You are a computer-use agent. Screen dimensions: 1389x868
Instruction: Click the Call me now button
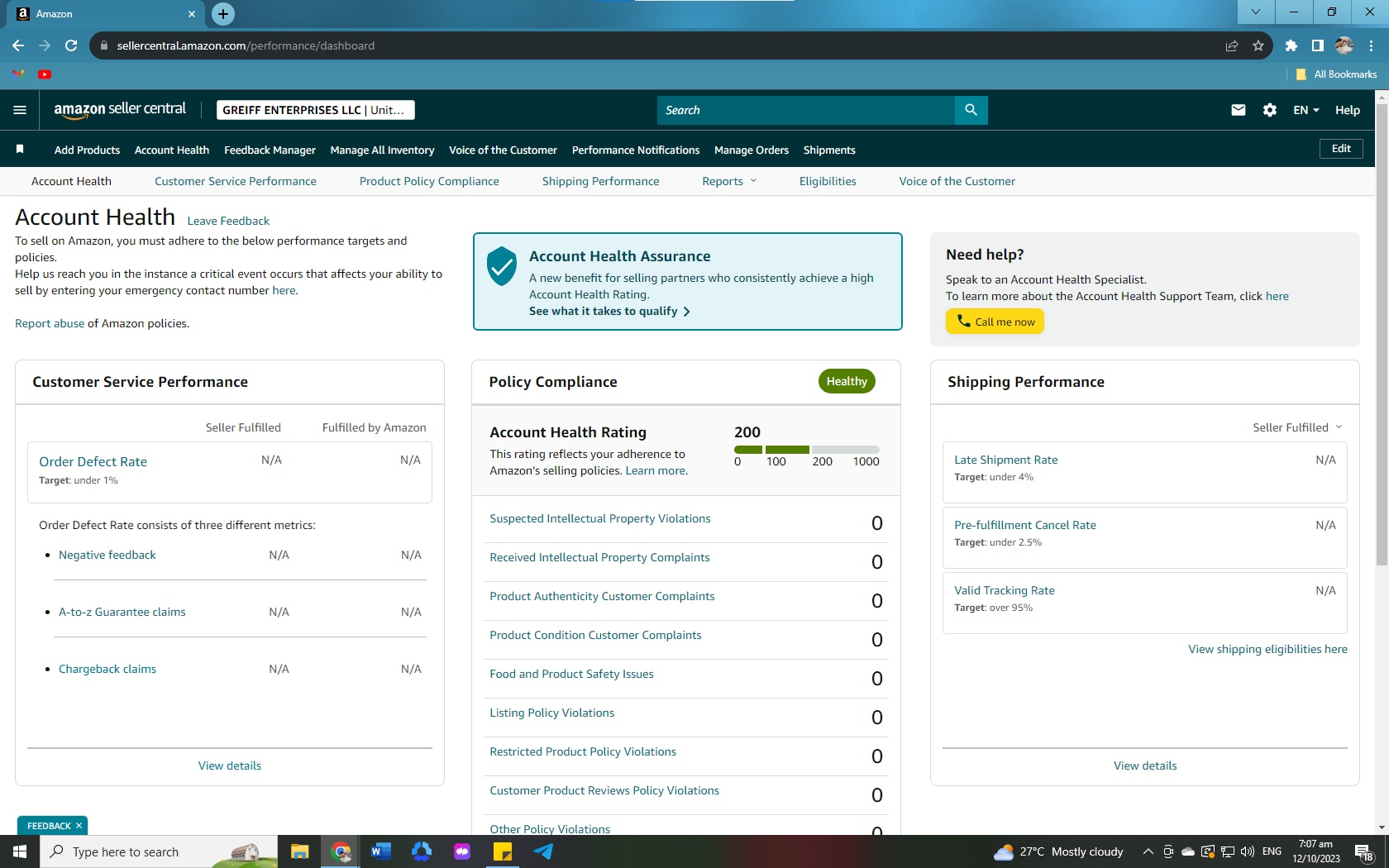click(995, 322)
